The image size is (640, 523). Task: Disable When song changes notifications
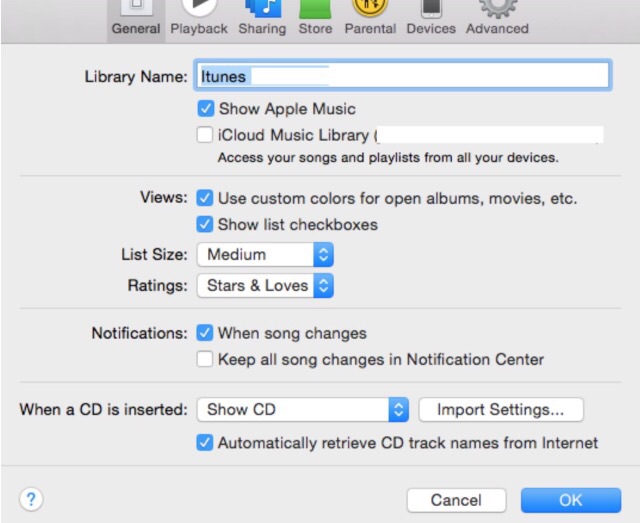point(204,333)
